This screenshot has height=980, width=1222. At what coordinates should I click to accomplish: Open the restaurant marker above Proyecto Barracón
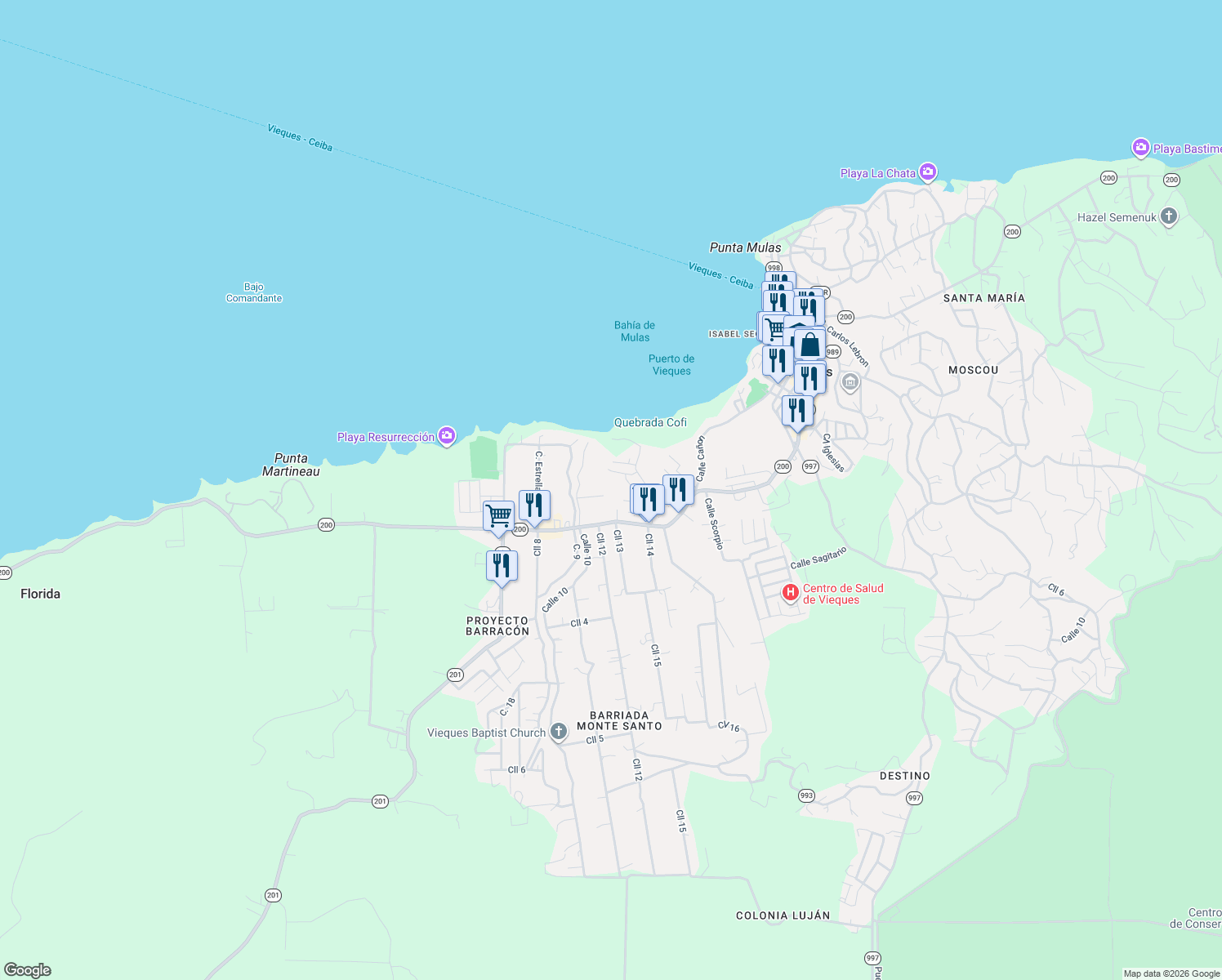[502, 567]
